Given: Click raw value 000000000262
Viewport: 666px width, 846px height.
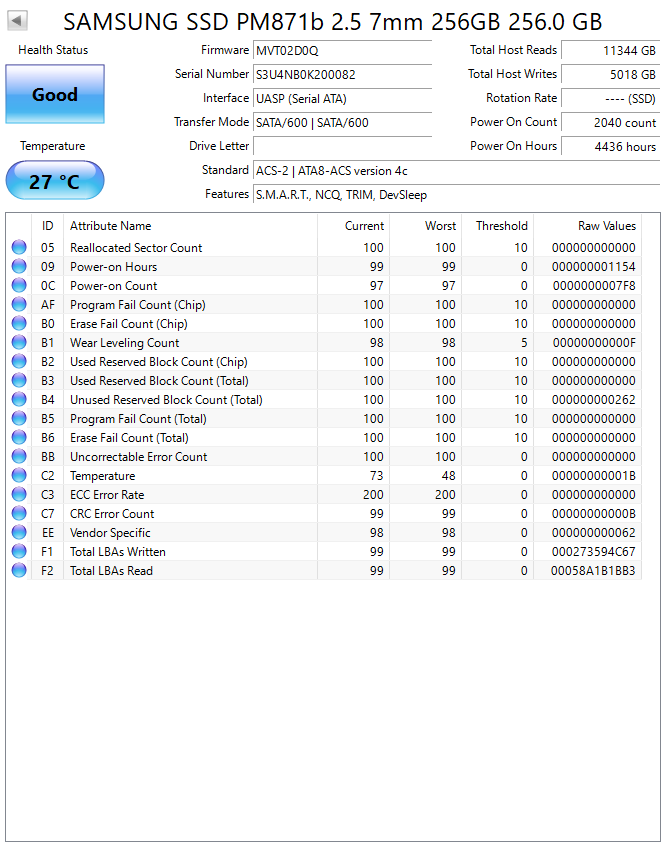Looking at the screenshot, I should [593, 400].
